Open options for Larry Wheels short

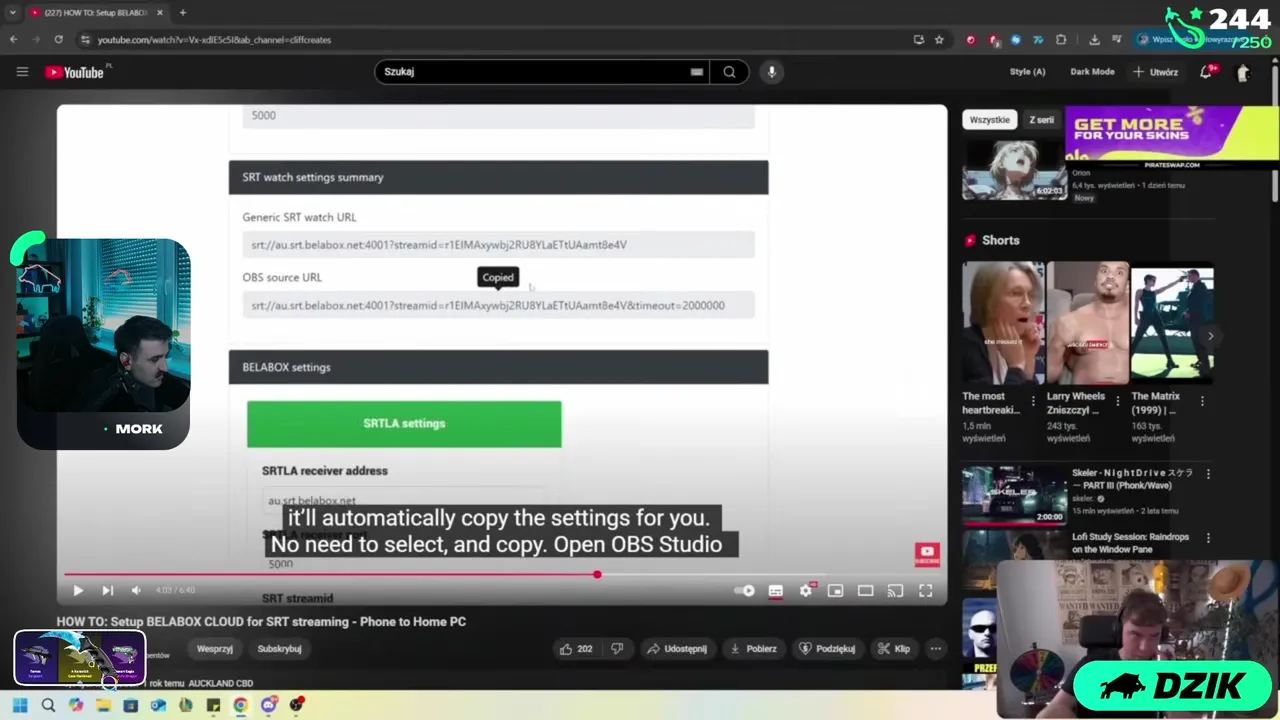click(x=1118, y=401)
